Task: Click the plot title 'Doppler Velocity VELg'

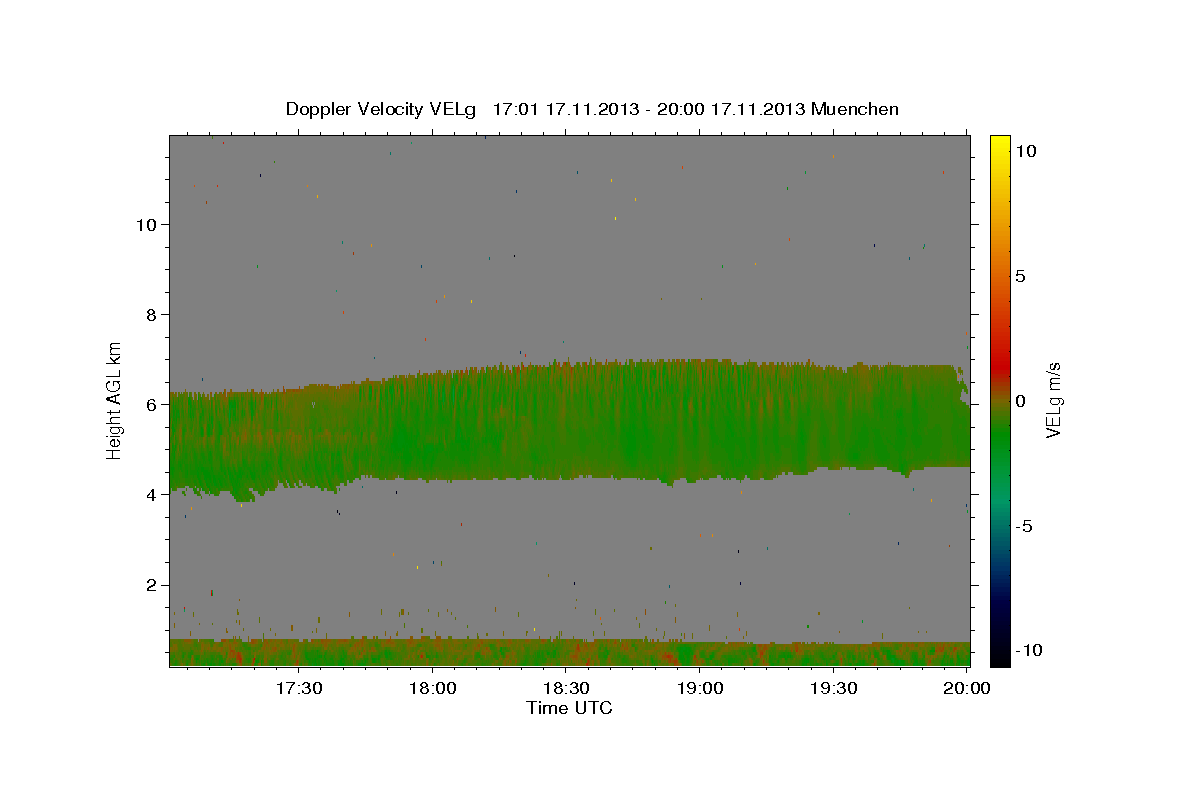Action: [382, 109]
